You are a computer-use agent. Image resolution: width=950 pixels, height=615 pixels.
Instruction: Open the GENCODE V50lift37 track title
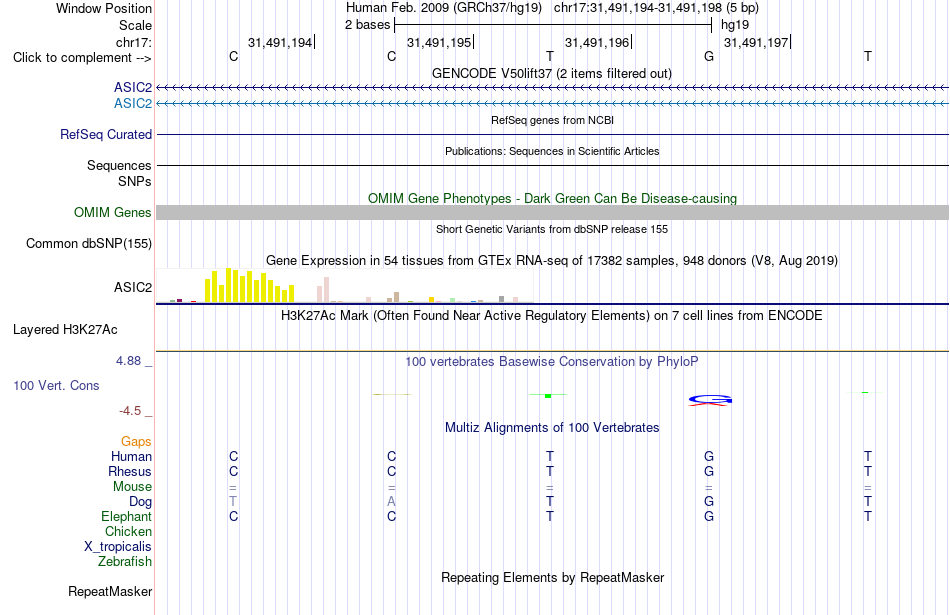pyautogui.click(x=552, y=73)
